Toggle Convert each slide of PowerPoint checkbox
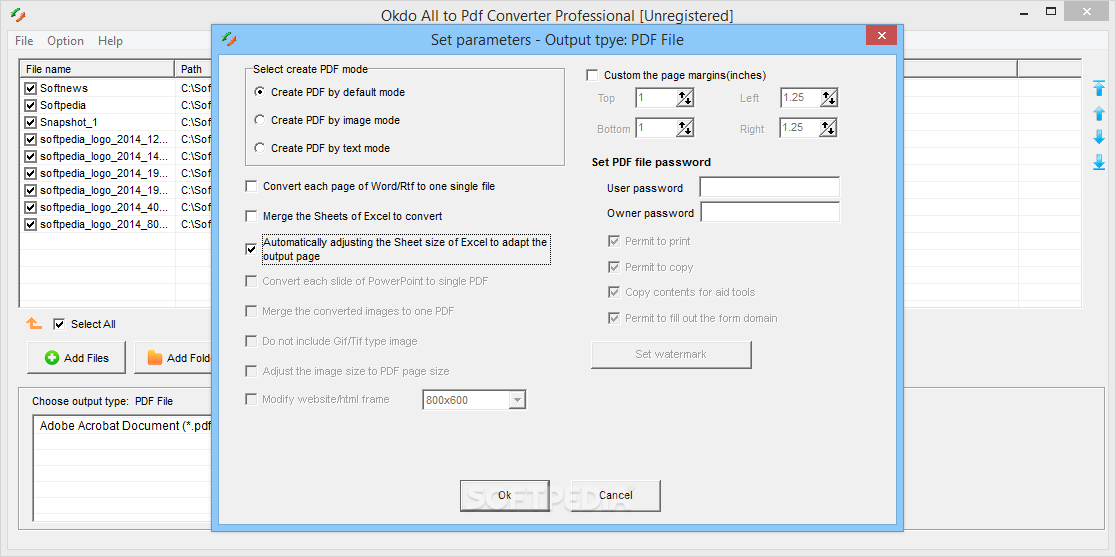Screen dimensions: 1116x557 (251, 281)
